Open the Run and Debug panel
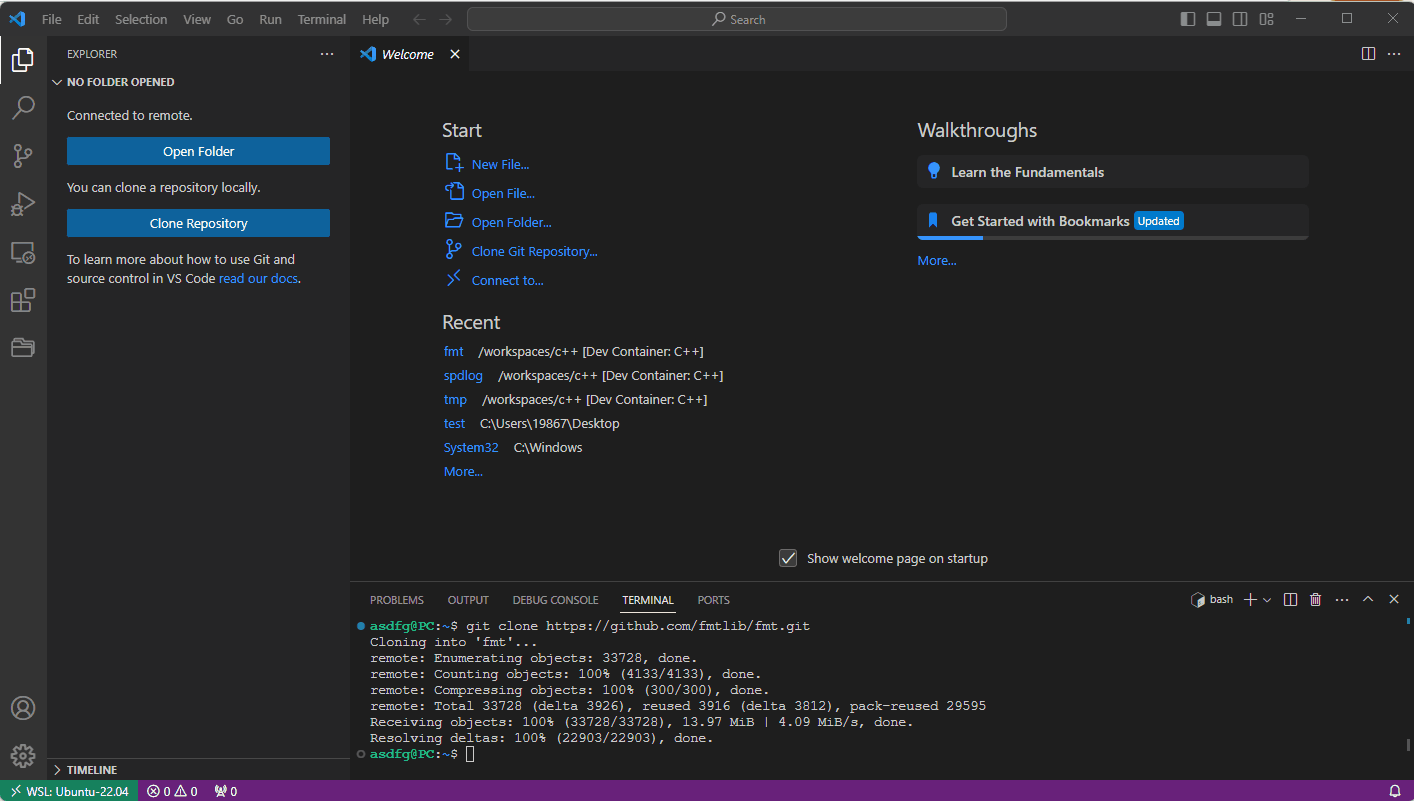The height and width of the screenshot is (801, 1414). click(23, 203)
